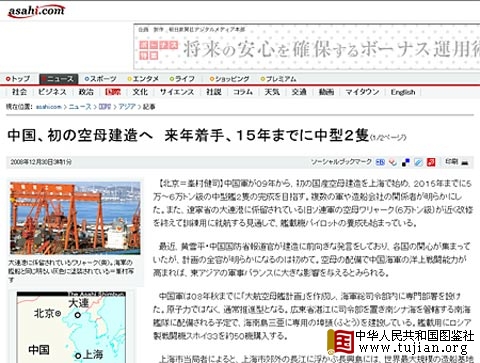Select the English edition link
480x363 pixels.
point(403,92)
